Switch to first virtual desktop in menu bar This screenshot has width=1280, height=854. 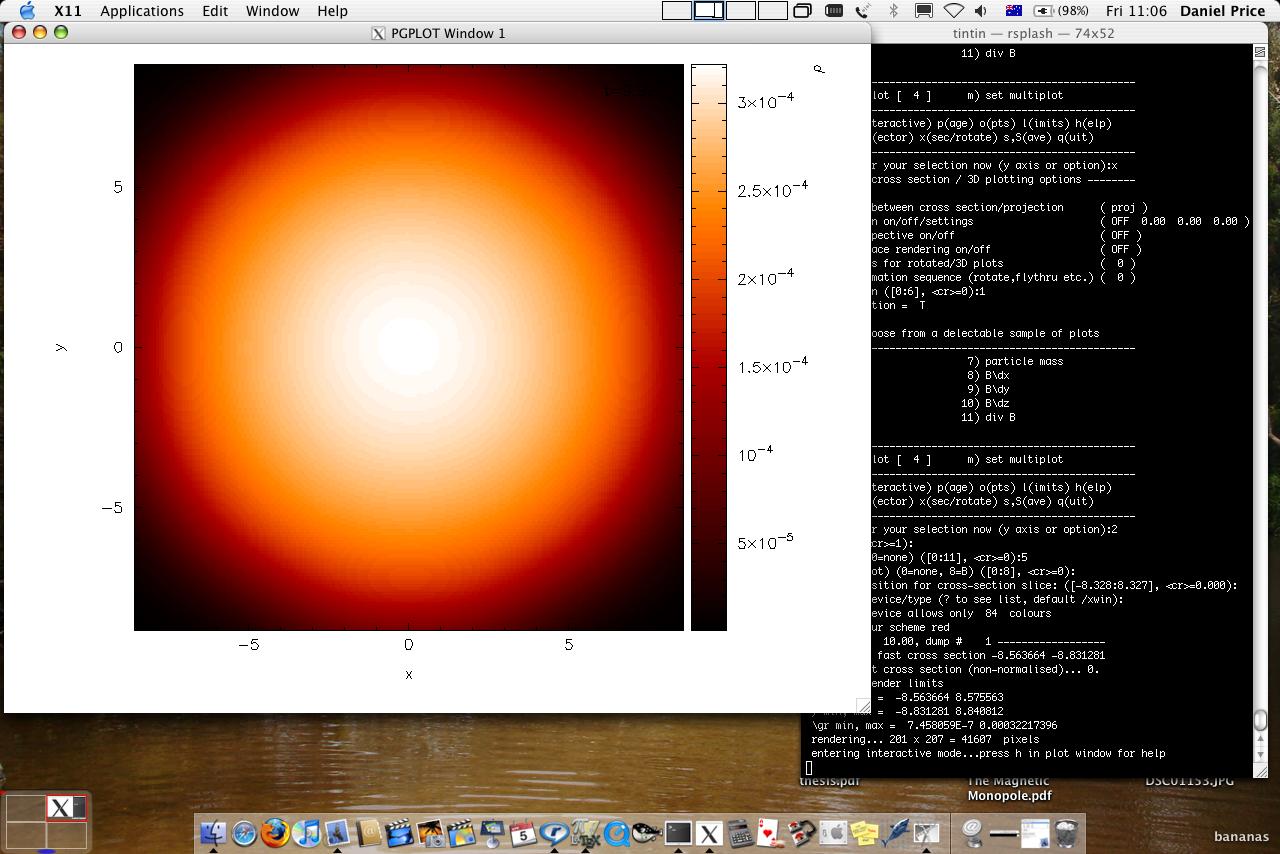[x=677, y=11]
